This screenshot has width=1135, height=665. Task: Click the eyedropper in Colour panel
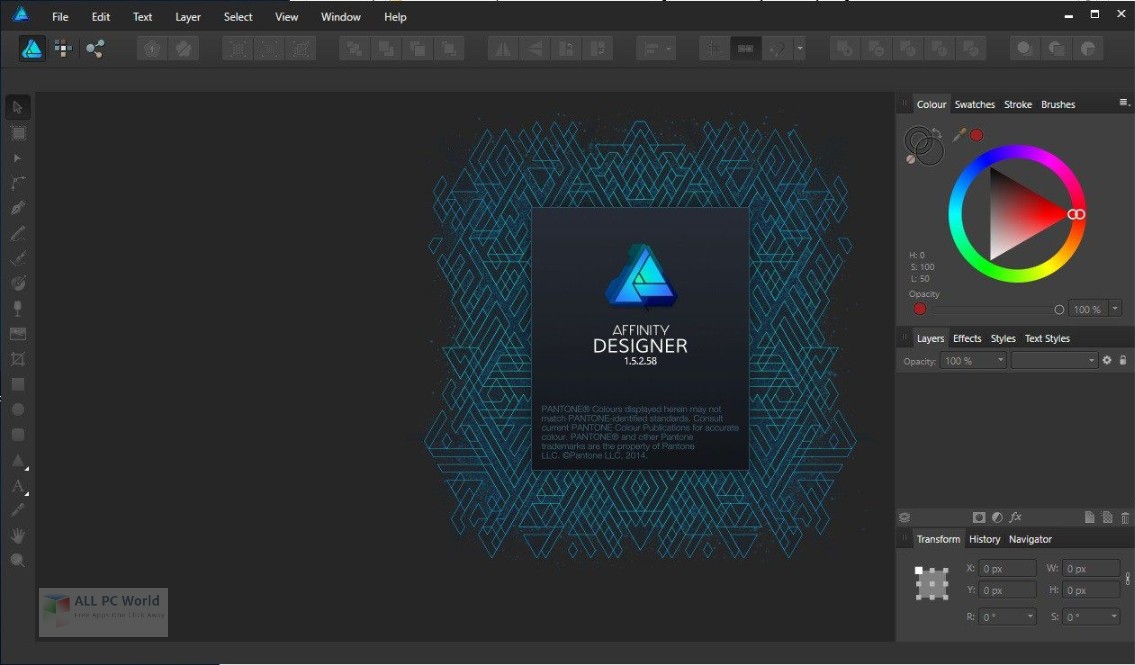tap(959, 135)
